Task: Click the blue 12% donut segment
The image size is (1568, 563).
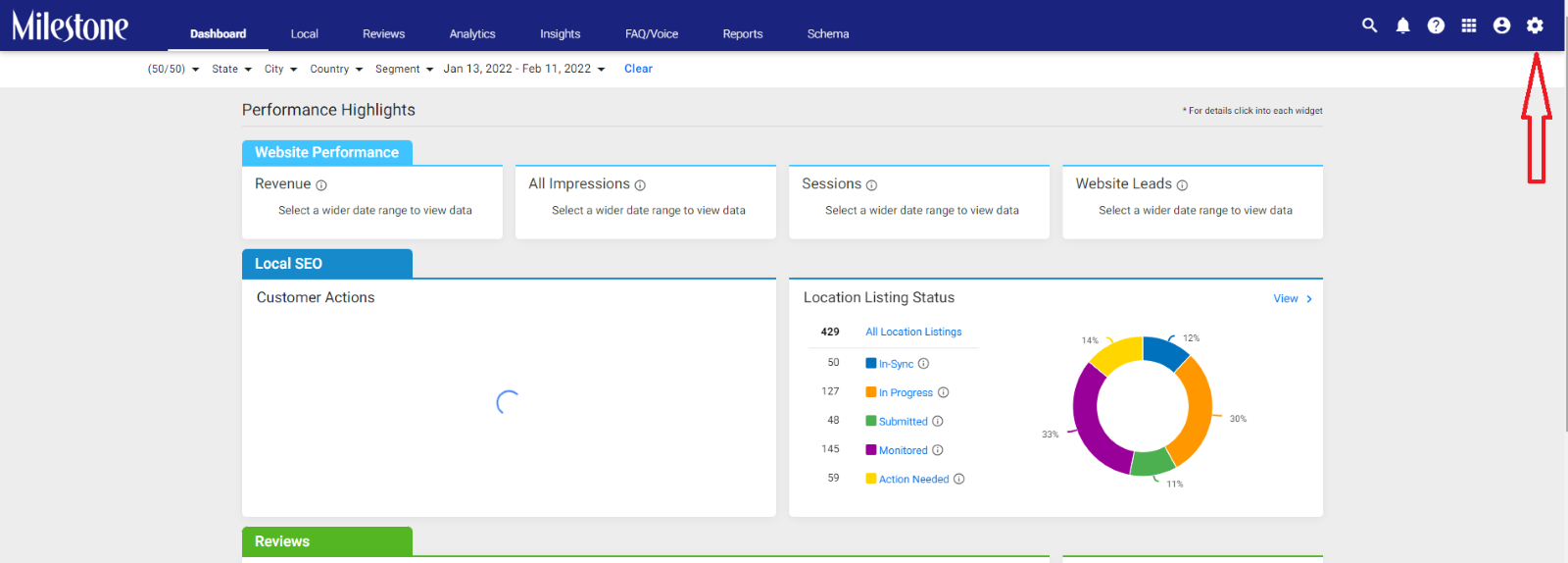Action: [1164, 351]
